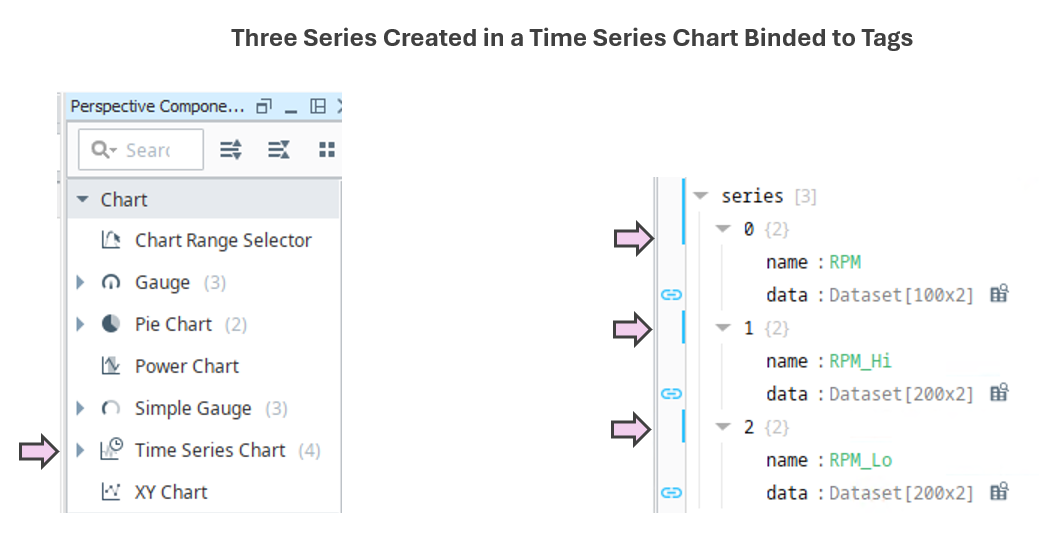Select the Power Chart component
The image size is (1058, 540).
(186, 366)
